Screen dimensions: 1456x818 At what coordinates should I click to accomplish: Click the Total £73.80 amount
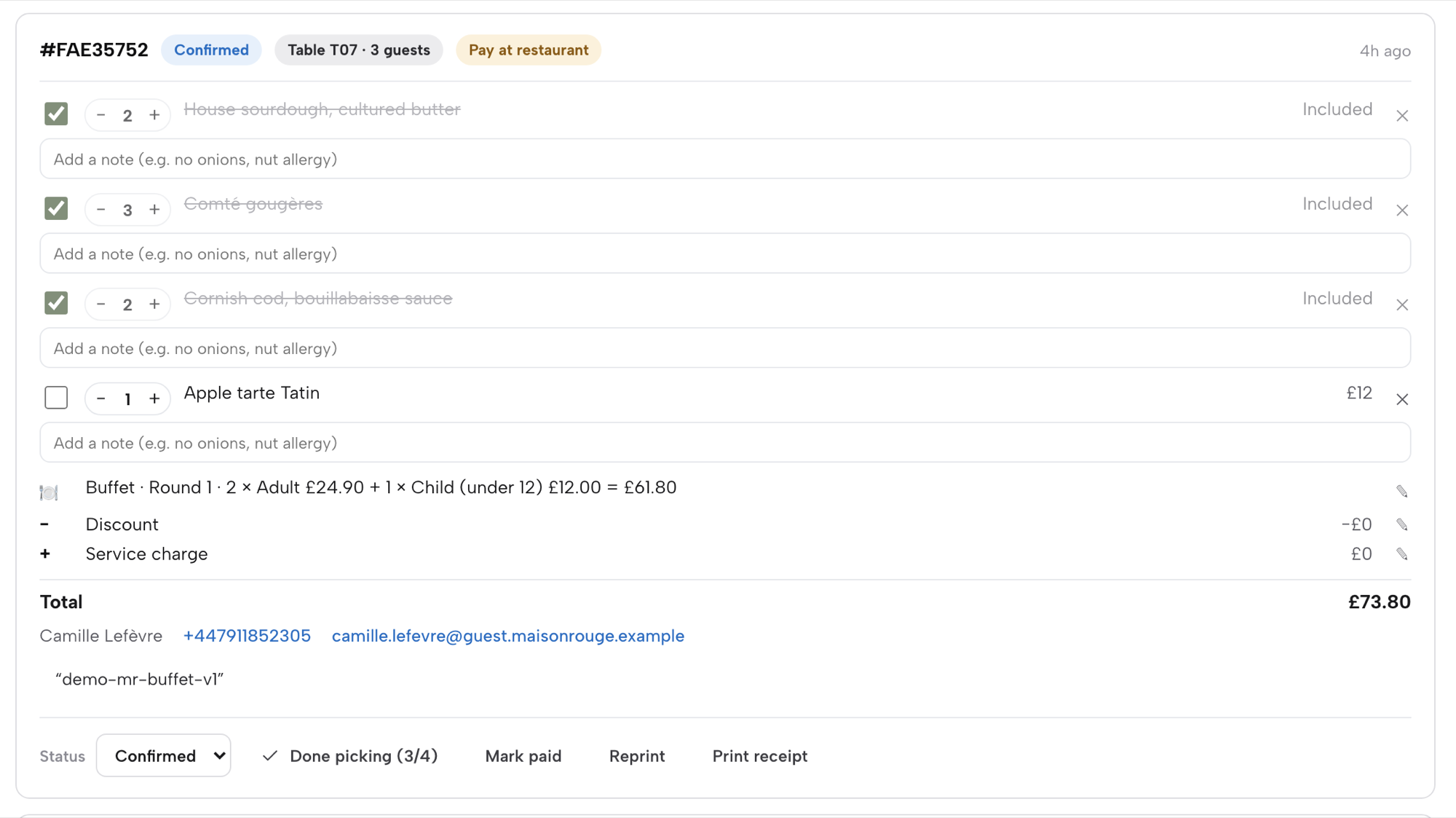[x=1380, y=602]
